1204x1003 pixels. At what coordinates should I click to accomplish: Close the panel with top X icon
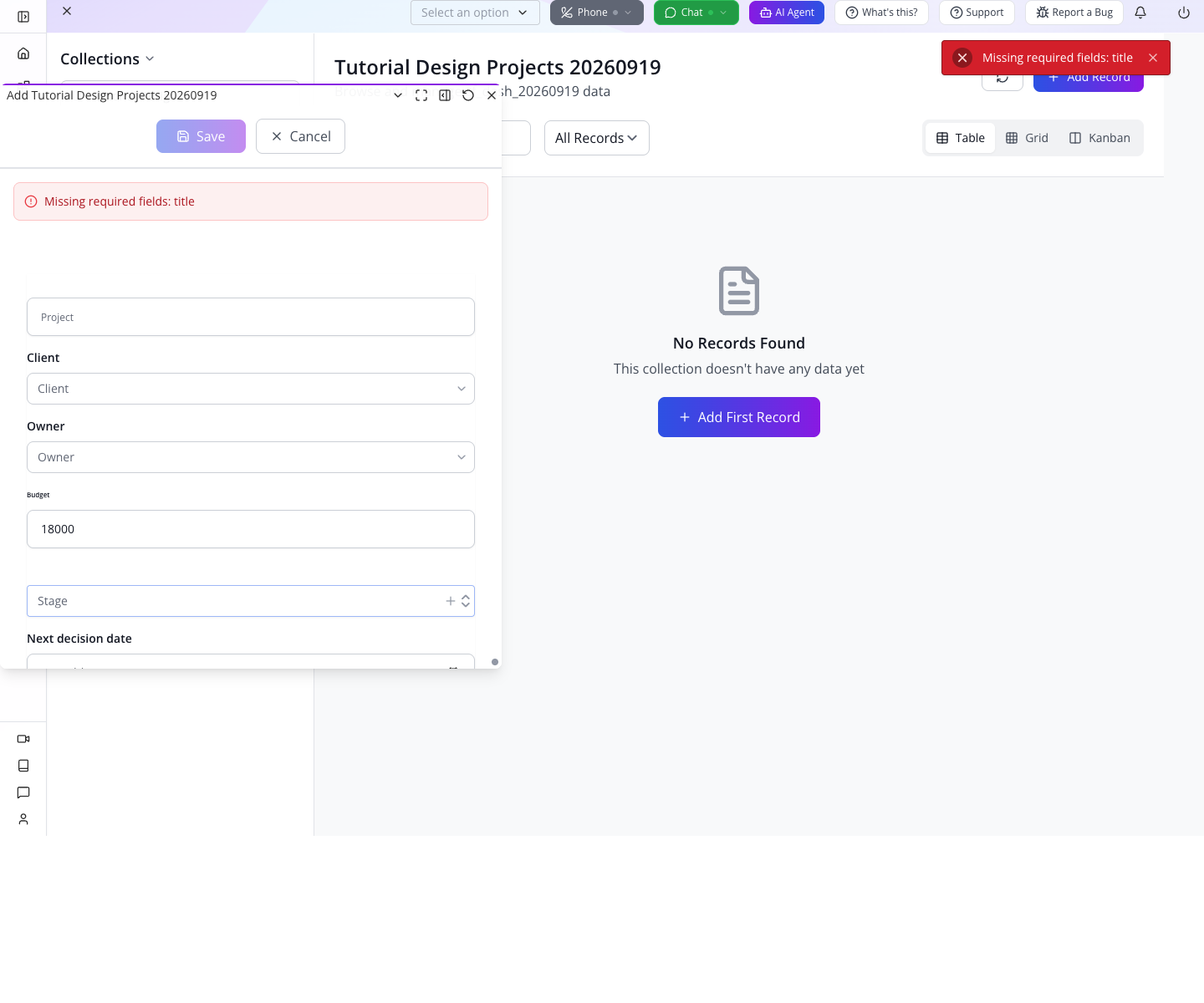67,11
